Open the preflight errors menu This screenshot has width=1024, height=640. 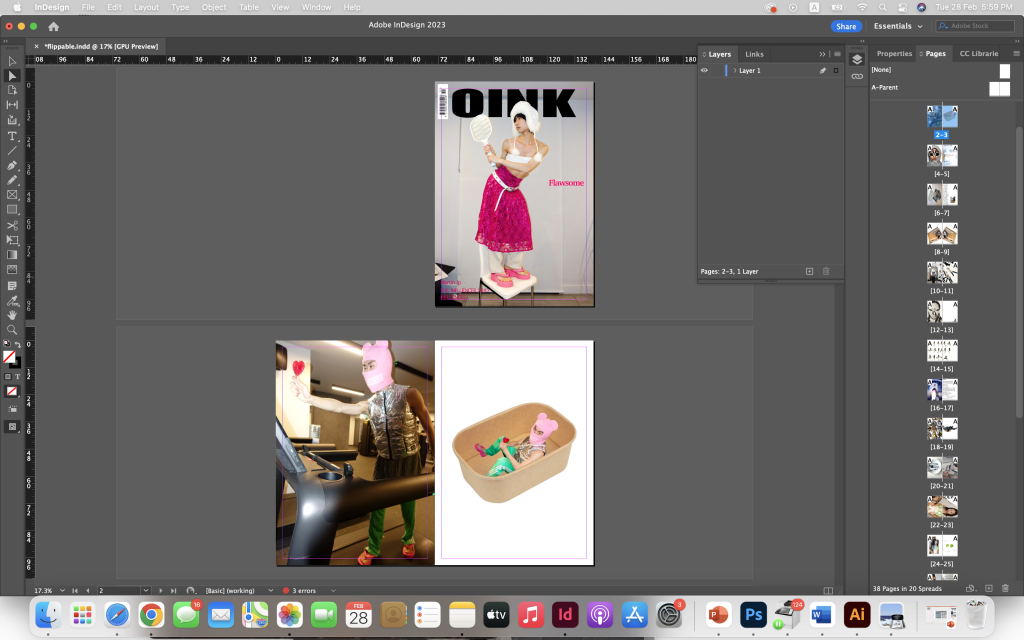point(333,590)
